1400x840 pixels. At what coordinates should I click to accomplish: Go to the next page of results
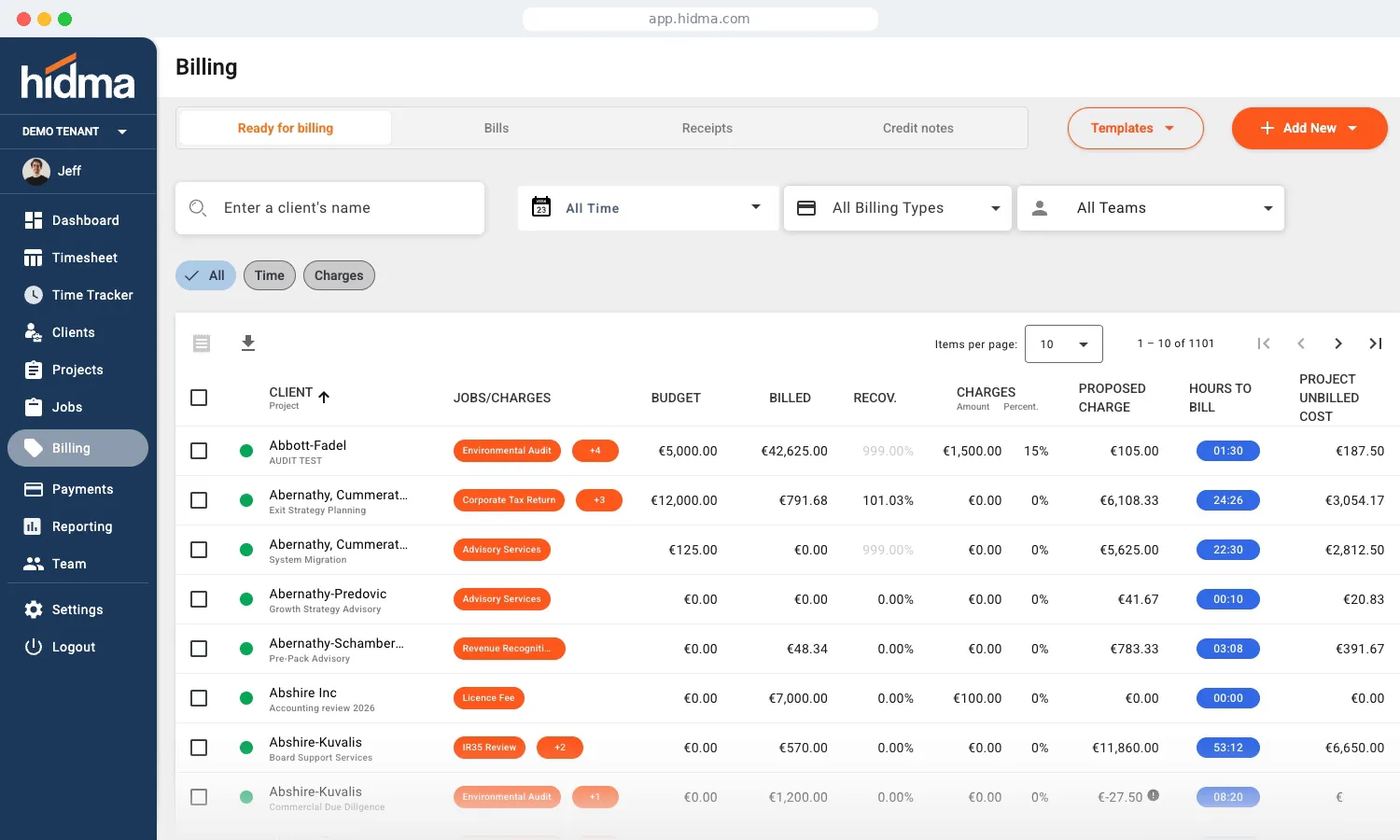pyautogui.click(x=1338, y=343)
